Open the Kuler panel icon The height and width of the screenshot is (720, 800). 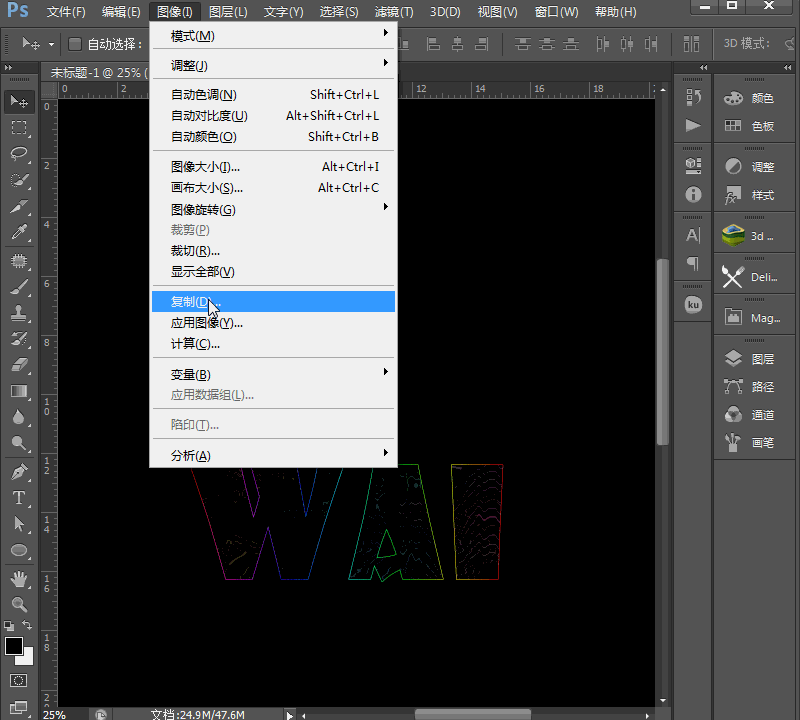tap(693, 305)
